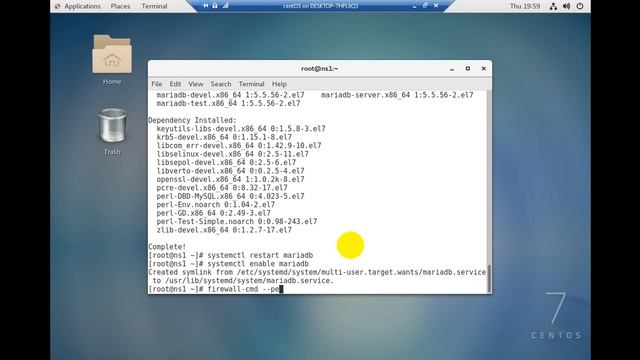Click 'krb5-devel.x86_64' package line

pos(224,138)
